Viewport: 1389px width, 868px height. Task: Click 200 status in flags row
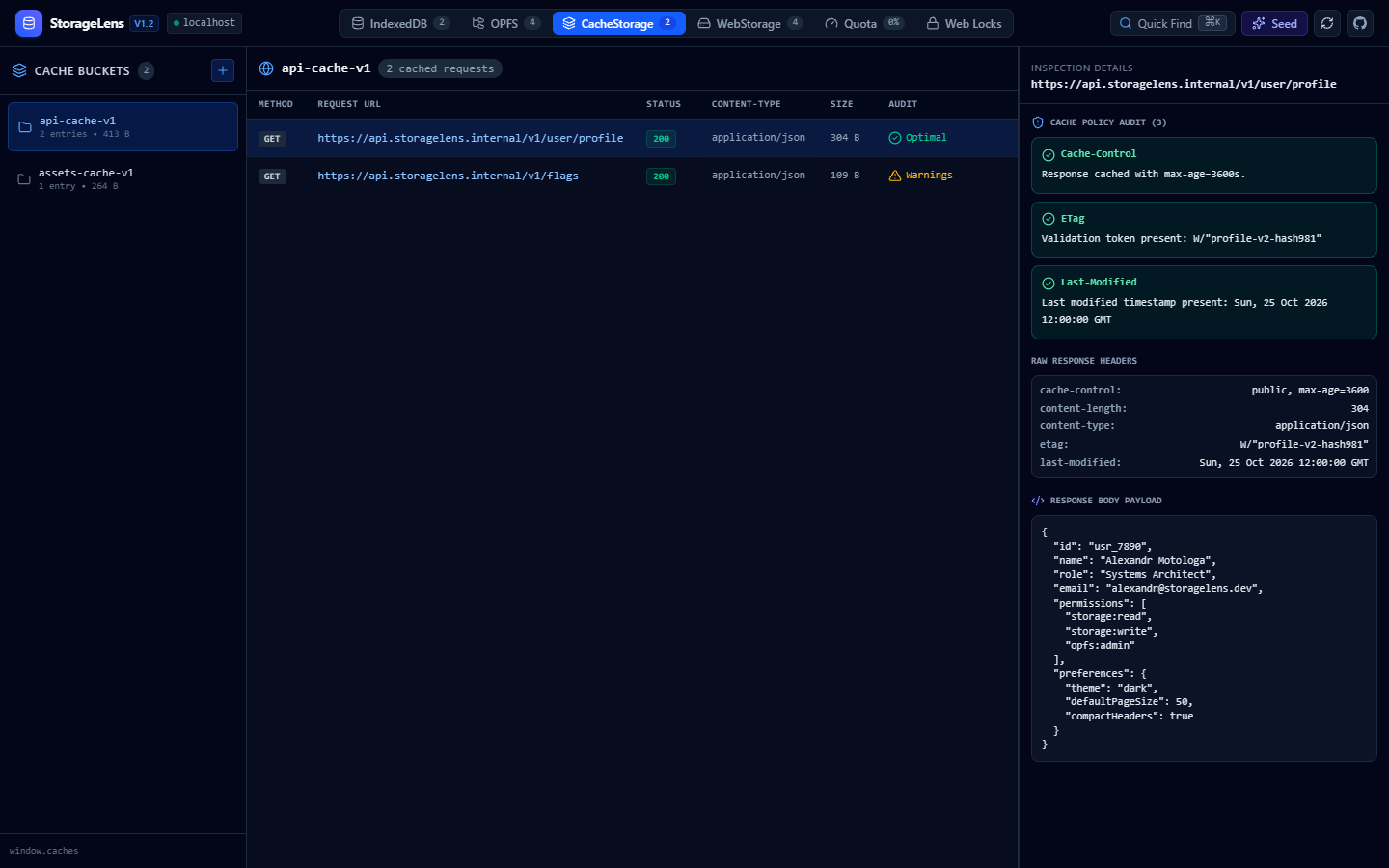[x=661, y=176]
